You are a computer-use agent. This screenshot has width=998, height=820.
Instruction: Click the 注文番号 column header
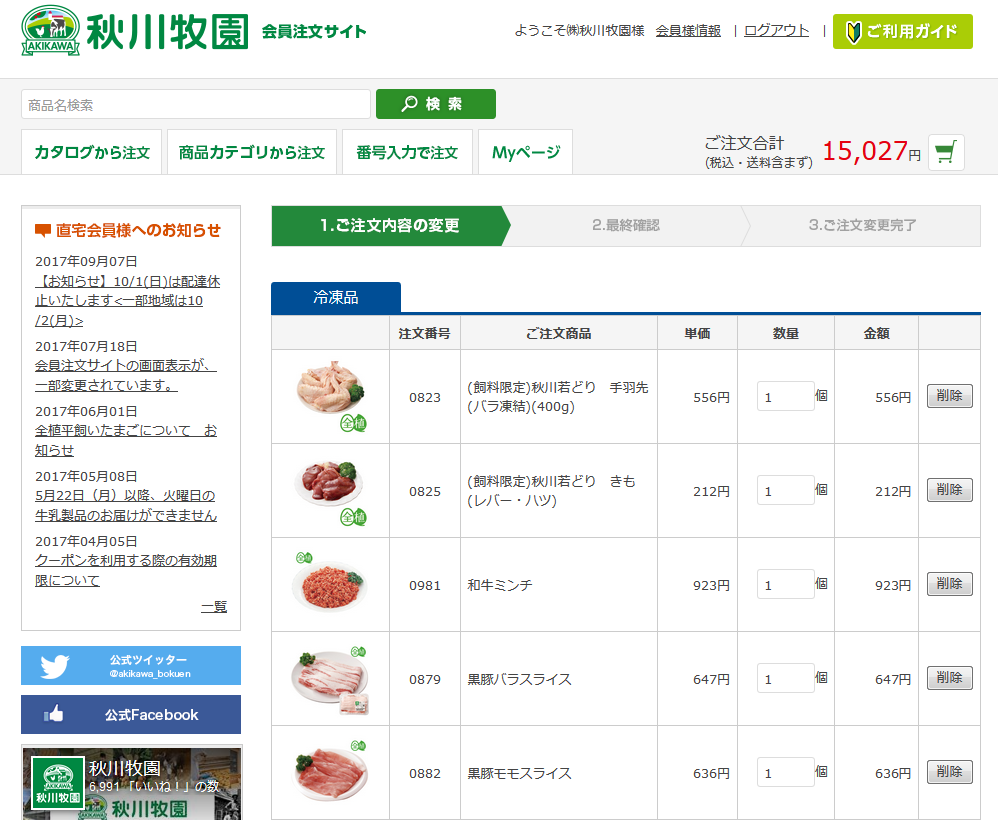point(425,333)
